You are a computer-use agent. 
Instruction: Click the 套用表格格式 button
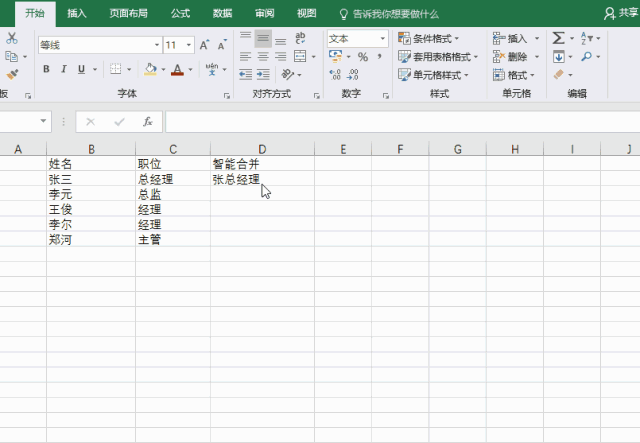point(438,57)
